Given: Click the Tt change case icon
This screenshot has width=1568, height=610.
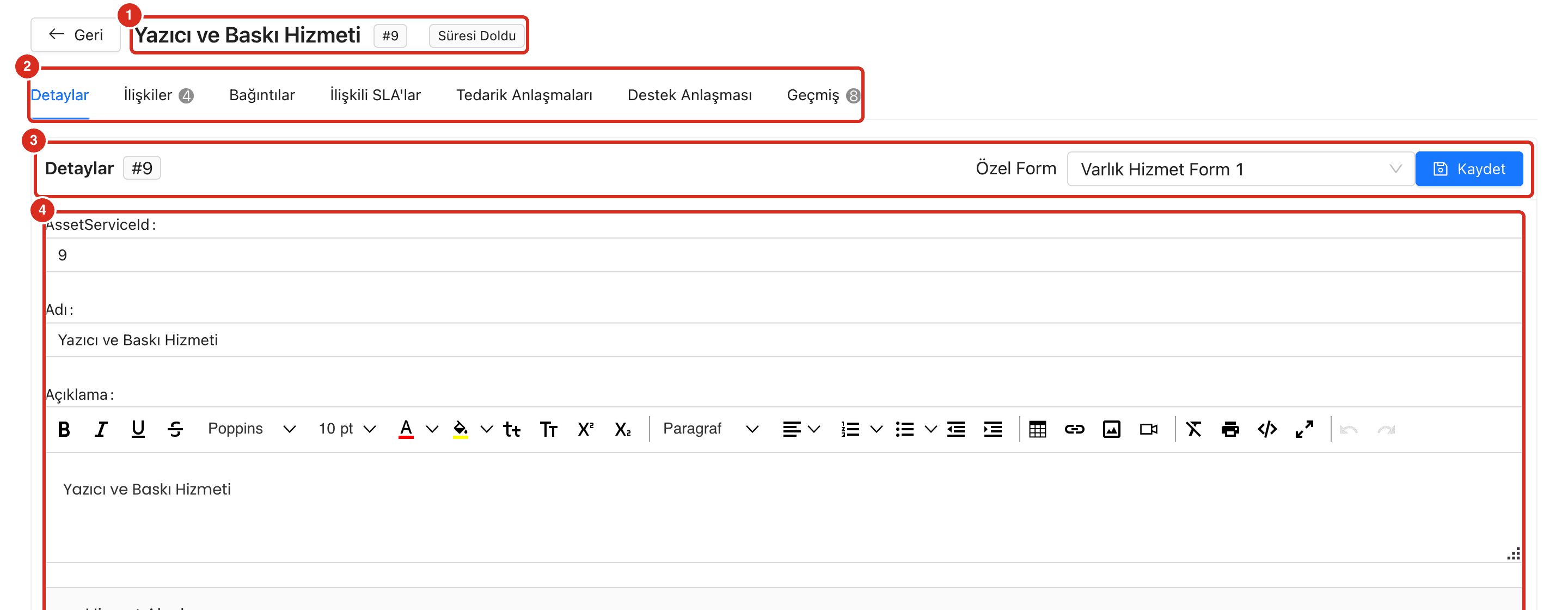Looking at the screenshot, I should pyautogui.click(x=512, y=429).
